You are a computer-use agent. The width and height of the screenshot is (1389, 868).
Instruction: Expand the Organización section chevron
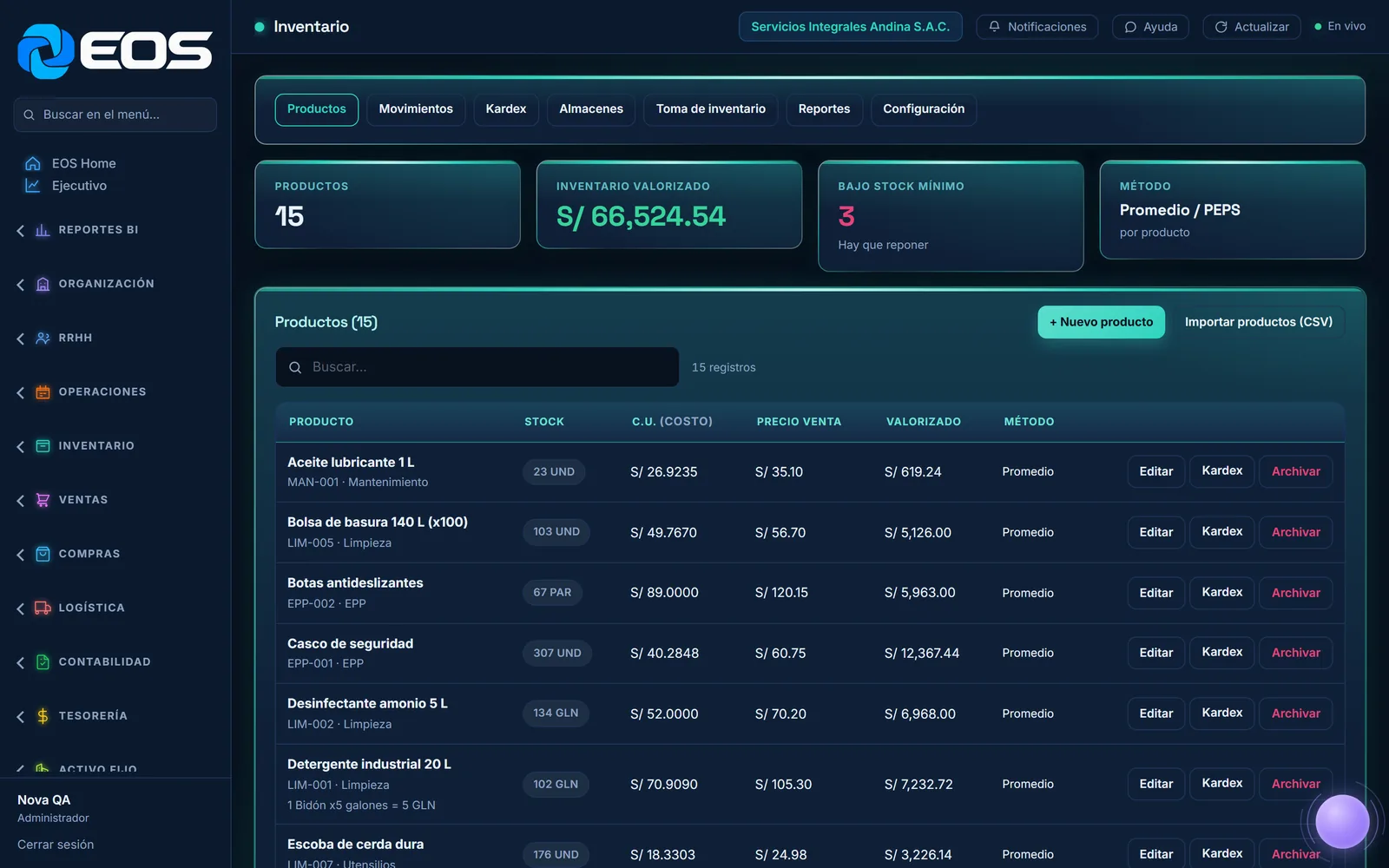coord(21,284)
